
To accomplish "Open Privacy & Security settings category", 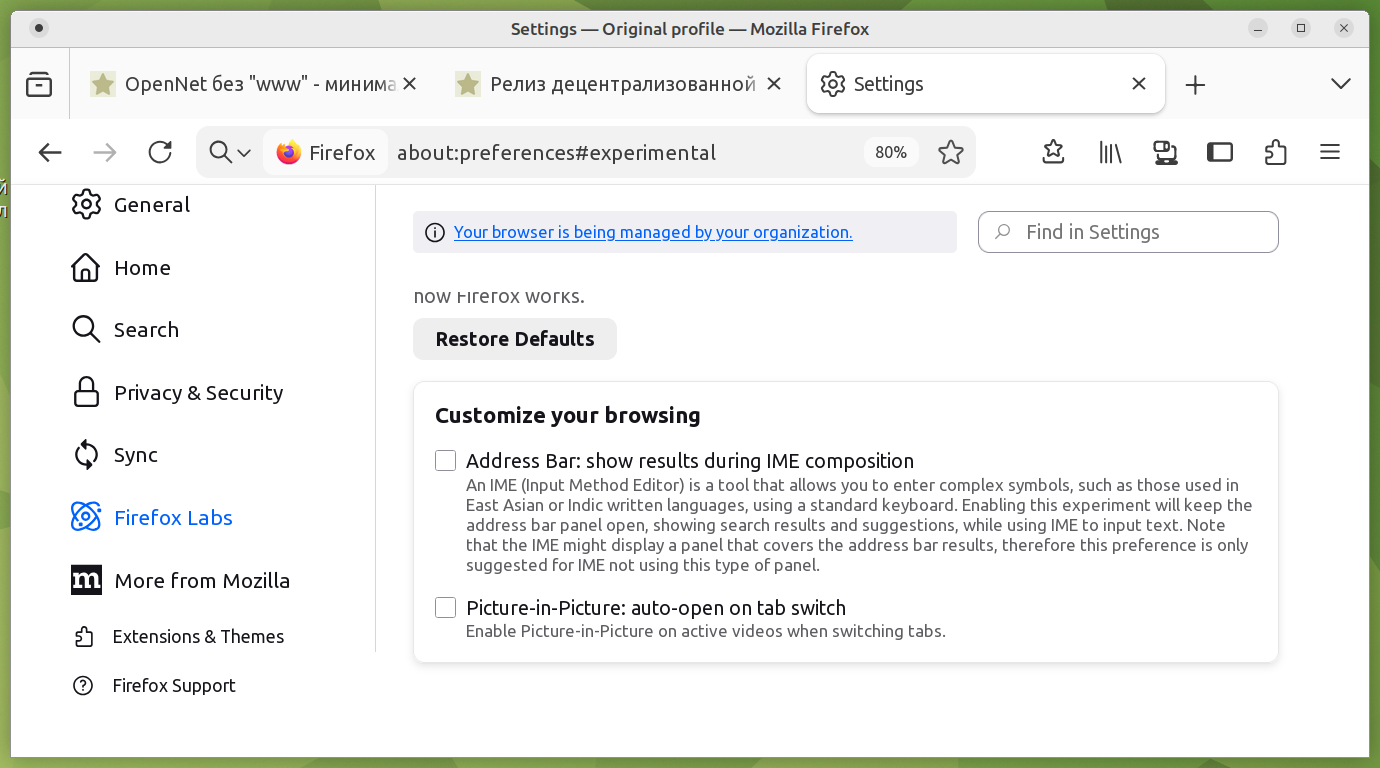I will pos(198,393).
